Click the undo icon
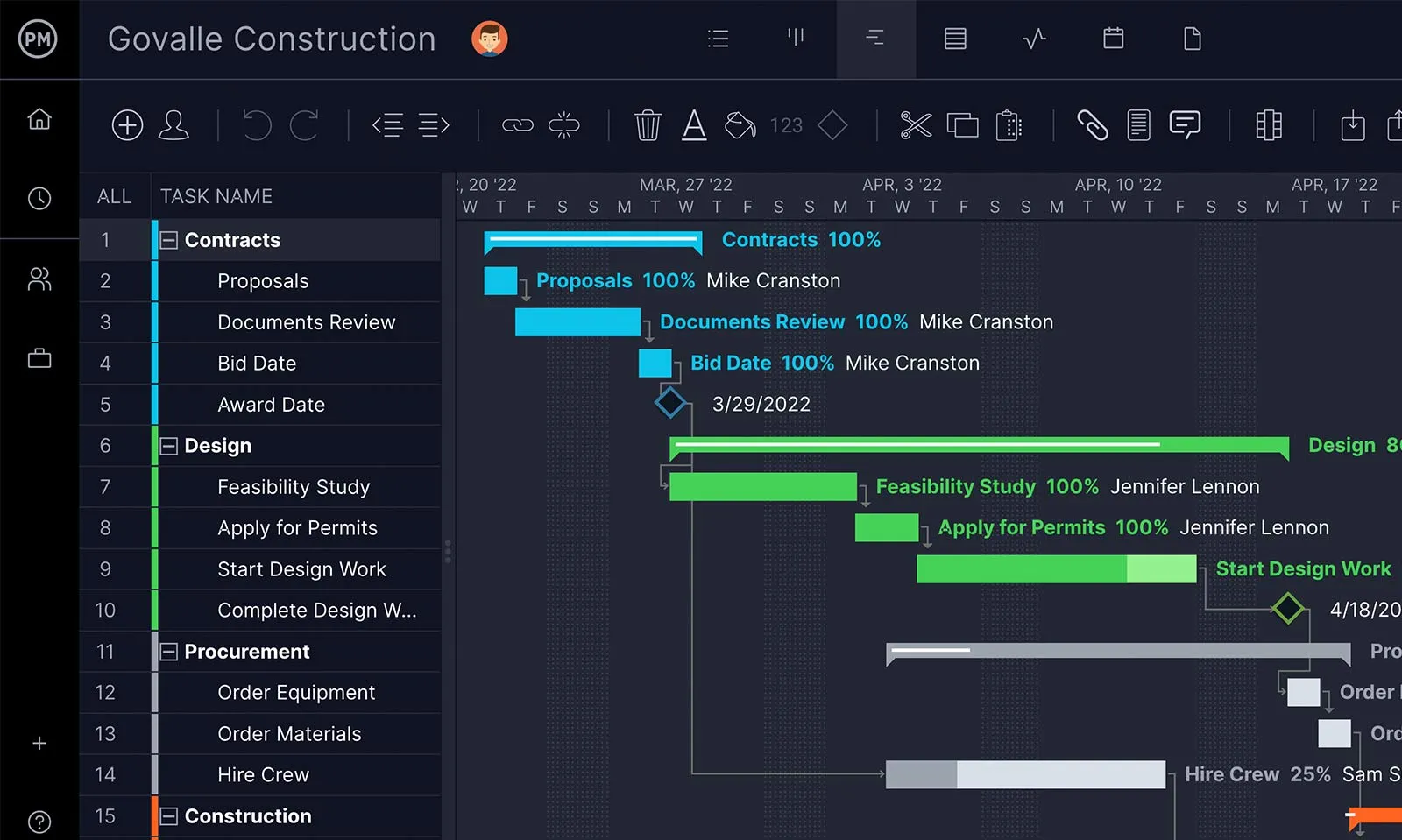 tap(256, 124)
